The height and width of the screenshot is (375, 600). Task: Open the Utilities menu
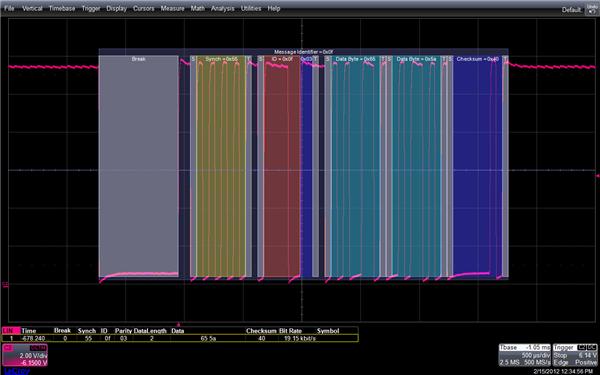click(x=251, y=8)
